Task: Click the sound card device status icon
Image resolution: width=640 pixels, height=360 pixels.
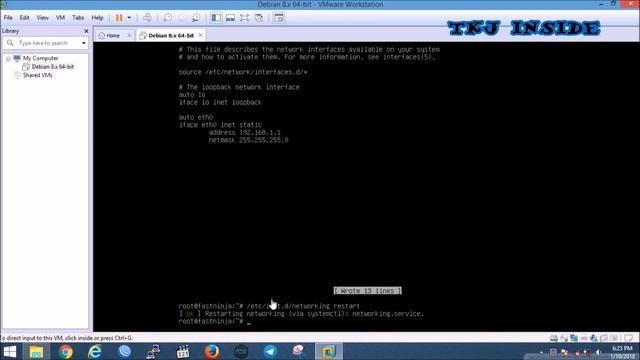Action: click(x=594, y=338)
